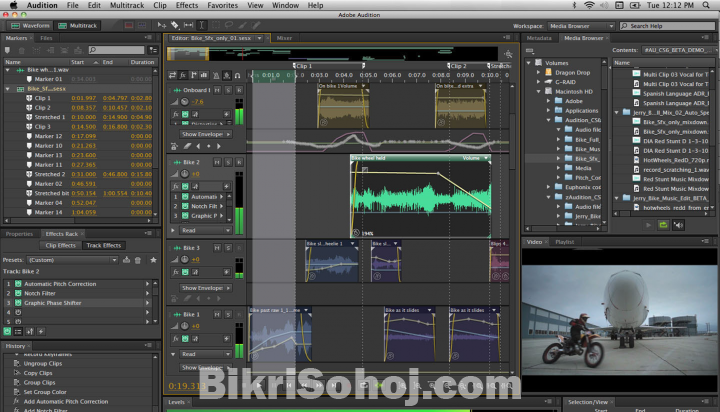This screenshot has width=720, height=412.
Task: Click Show Envelopes on the Bike 3 track
Action: tap(206, 288)
